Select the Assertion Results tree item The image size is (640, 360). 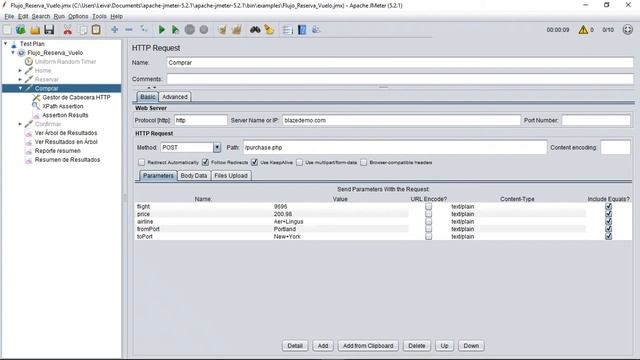click(x=65, y=115)
